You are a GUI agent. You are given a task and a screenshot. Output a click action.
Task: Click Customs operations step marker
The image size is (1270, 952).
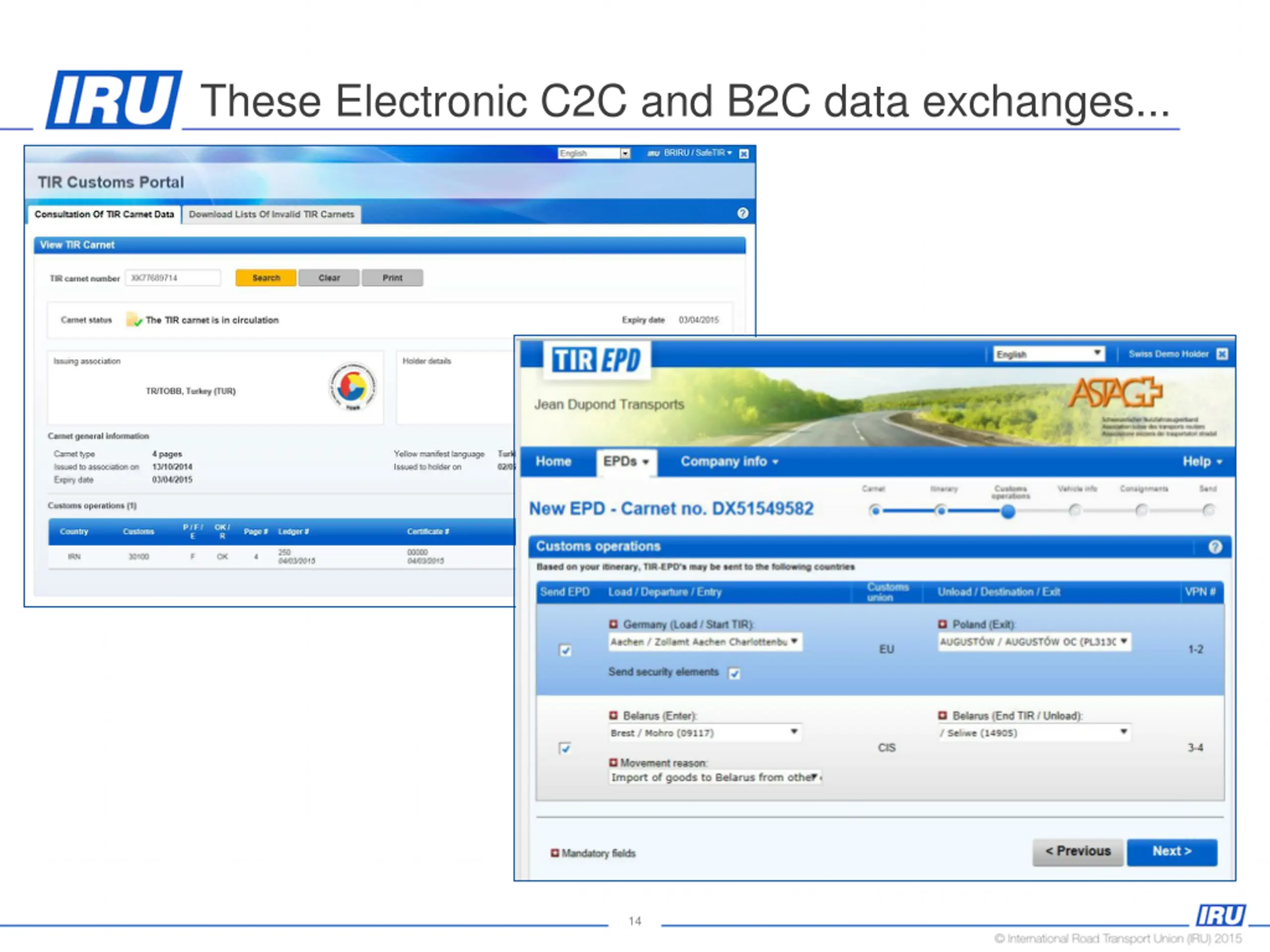pyautogui.click(x=1008, y=511)
